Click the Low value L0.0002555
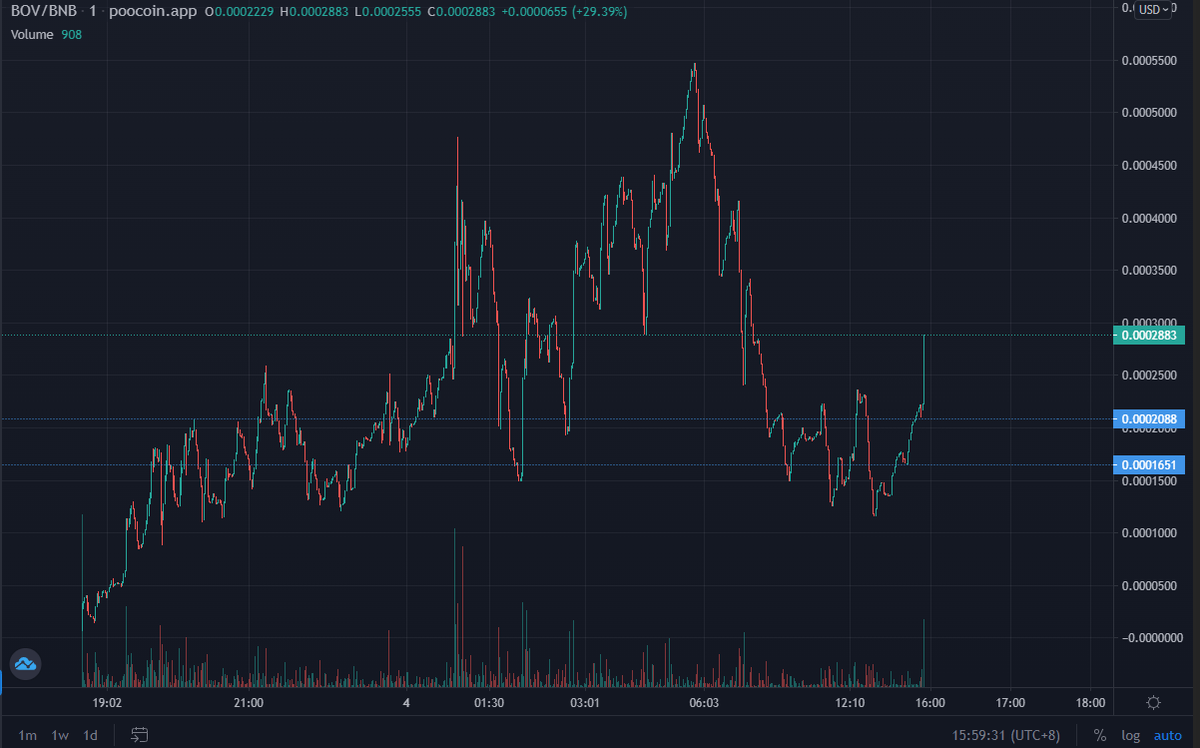This screenshot has height=748, width=1200. (x=386, y=12)
